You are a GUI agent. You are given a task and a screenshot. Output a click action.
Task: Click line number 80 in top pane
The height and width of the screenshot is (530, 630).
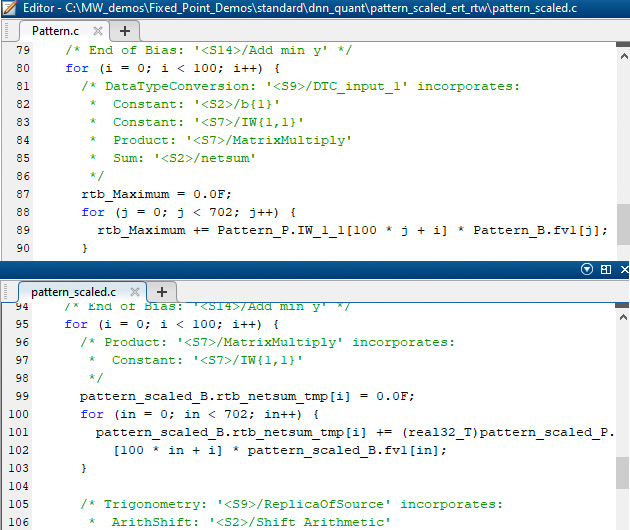click(24, 68)
